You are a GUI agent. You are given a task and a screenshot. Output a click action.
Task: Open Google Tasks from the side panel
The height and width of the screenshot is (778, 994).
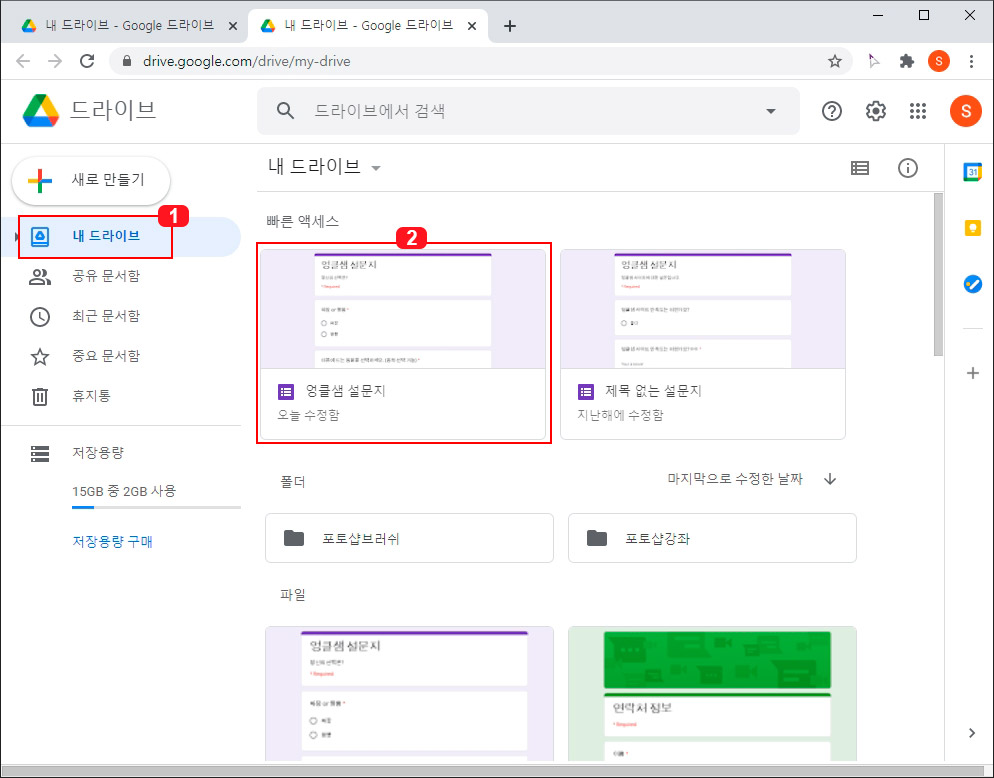972,283
